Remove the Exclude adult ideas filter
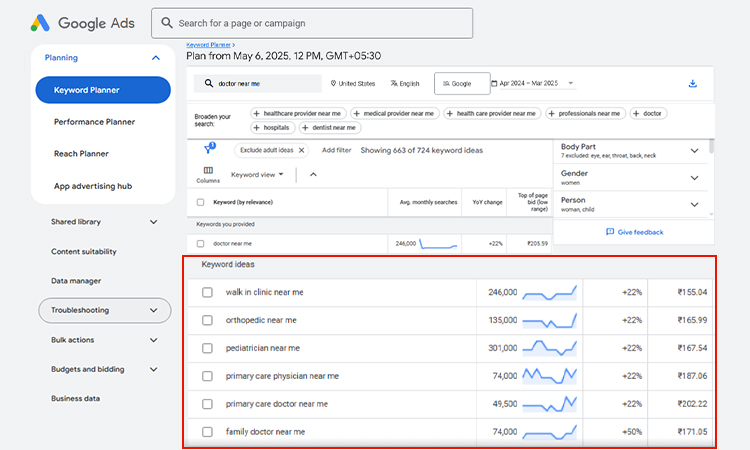The image size is (750, 450). click(x=301, y=150)
